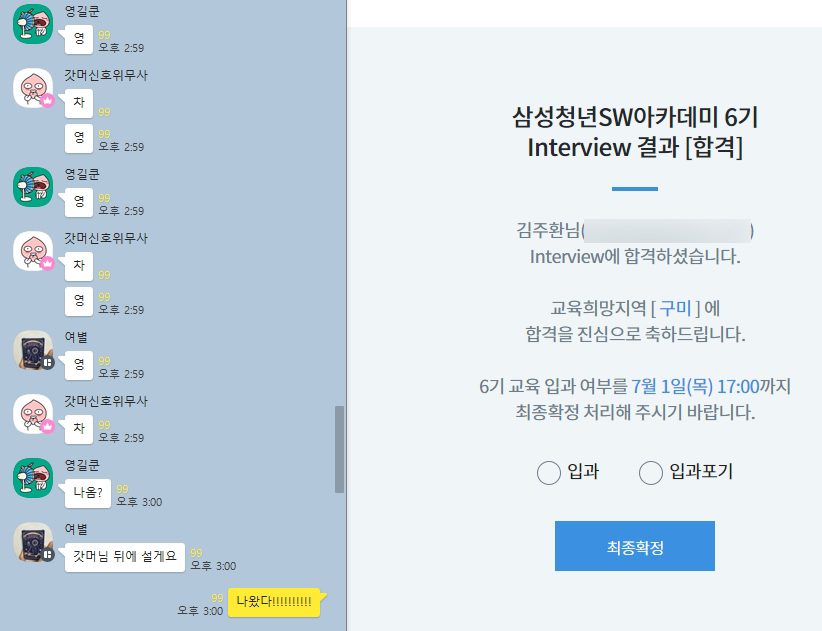Click the 최종확정 button
Image resolution: width=822 pixels, height=631 pixels.
pos(635,546)
